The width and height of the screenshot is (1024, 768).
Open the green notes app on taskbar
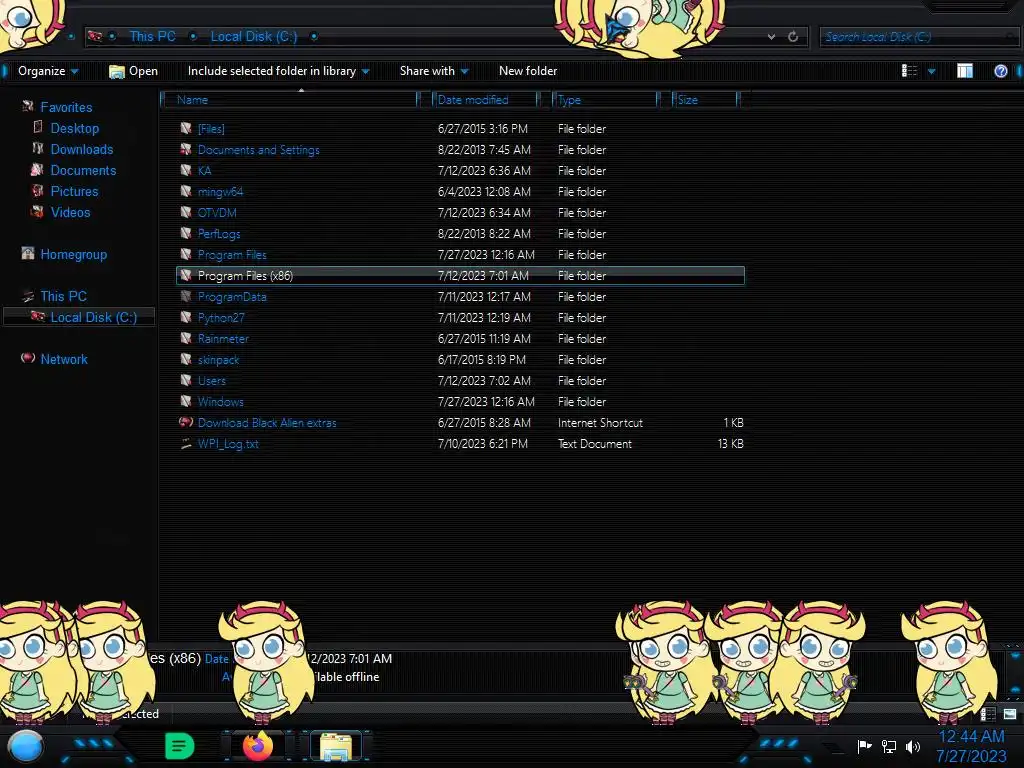coord(179,746)
